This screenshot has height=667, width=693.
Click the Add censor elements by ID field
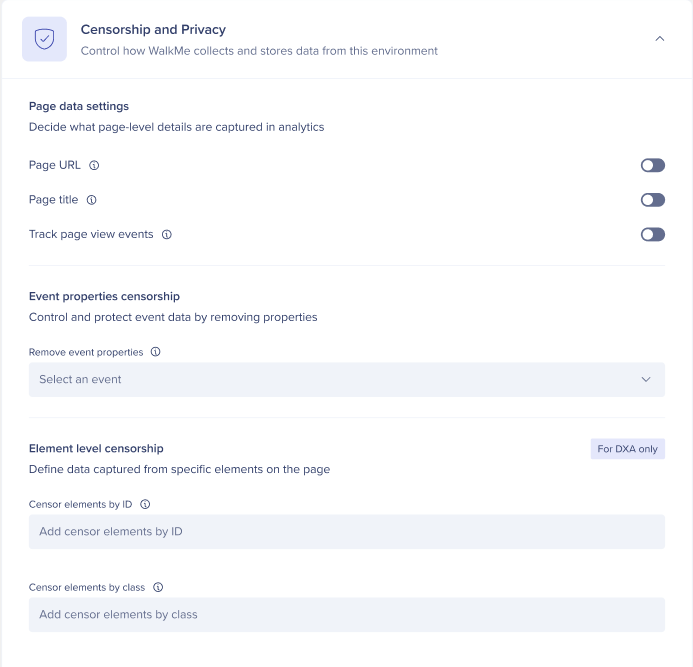pyautogui.click(x=346, y=532)
